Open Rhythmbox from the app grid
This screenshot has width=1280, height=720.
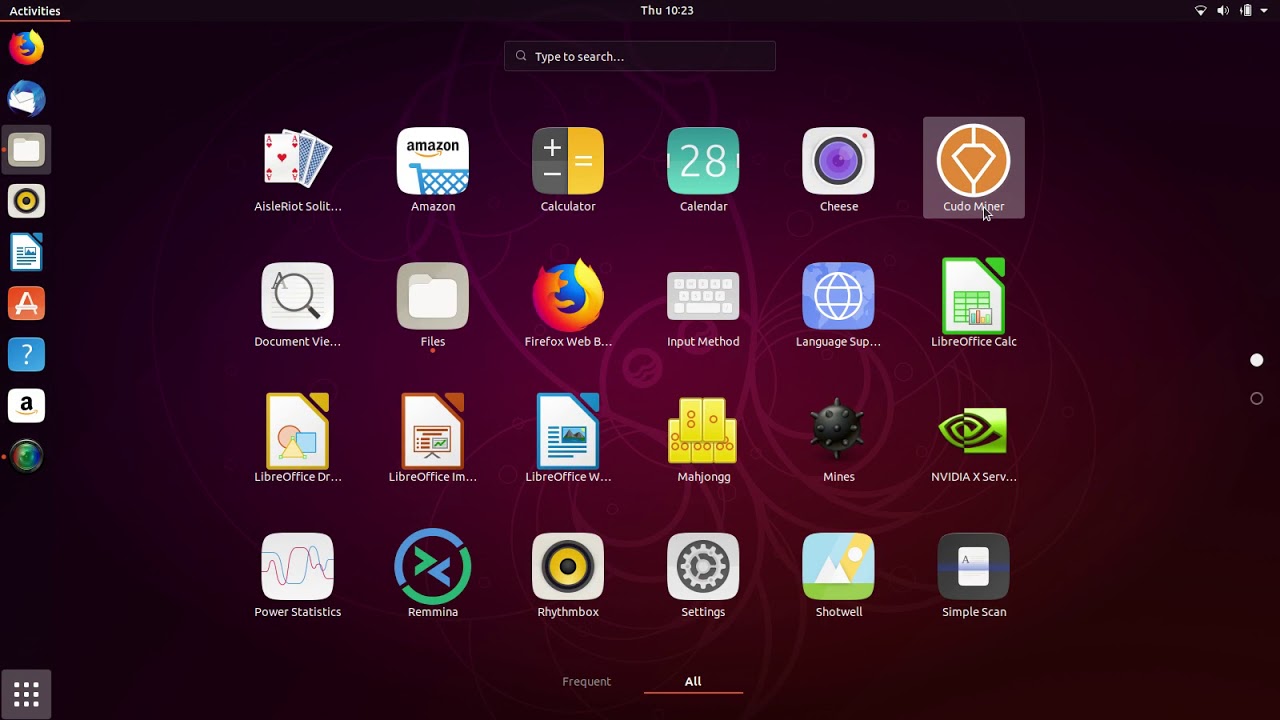click(568, 573)
